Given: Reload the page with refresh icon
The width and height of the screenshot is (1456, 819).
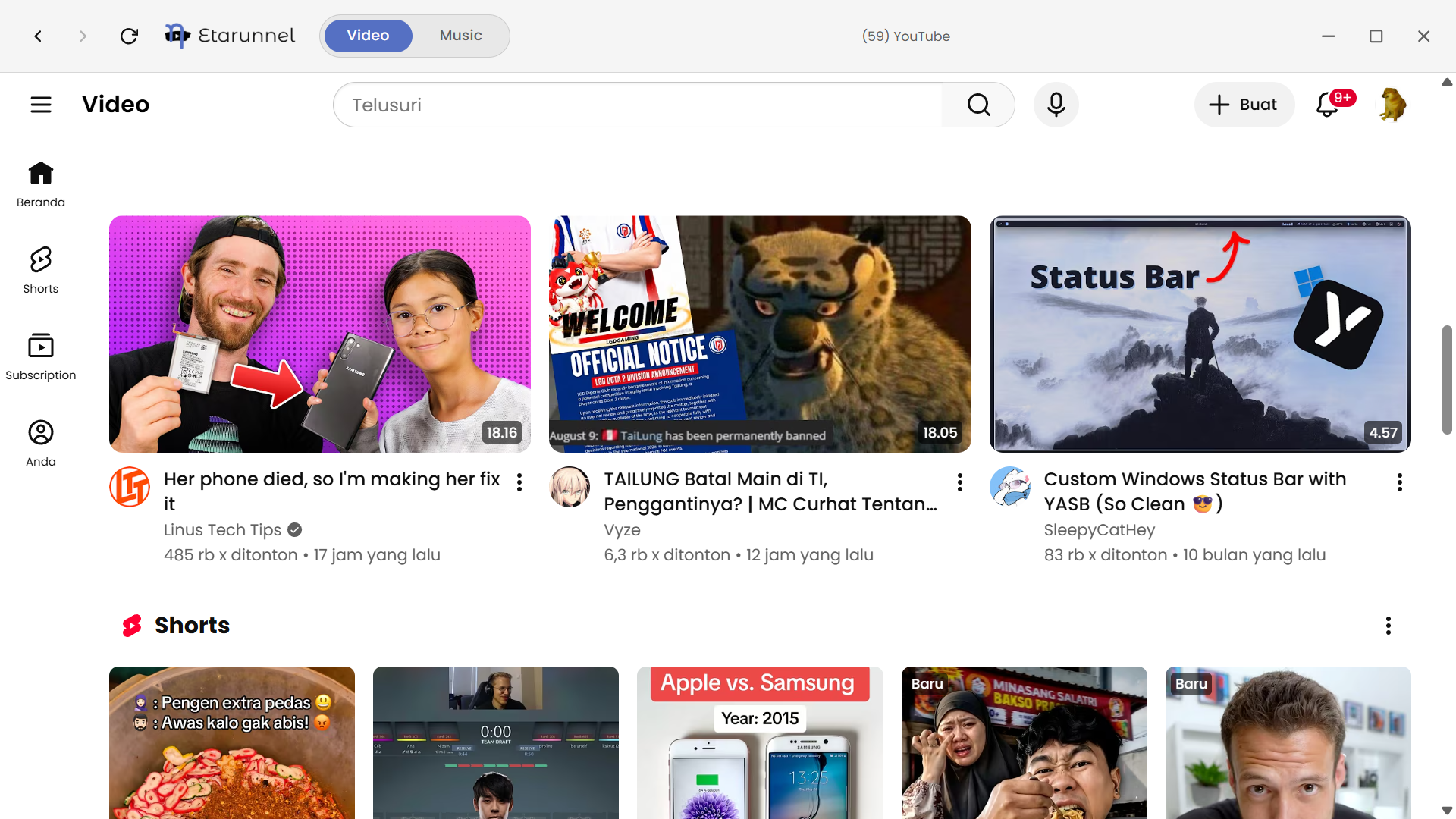Looking at the screenshot, I should pyautogui.click(x=129, y=36).
